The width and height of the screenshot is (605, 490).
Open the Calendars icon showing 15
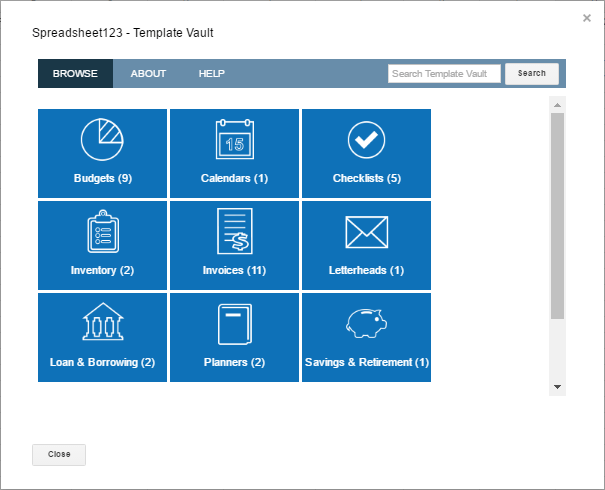(235, 139)
